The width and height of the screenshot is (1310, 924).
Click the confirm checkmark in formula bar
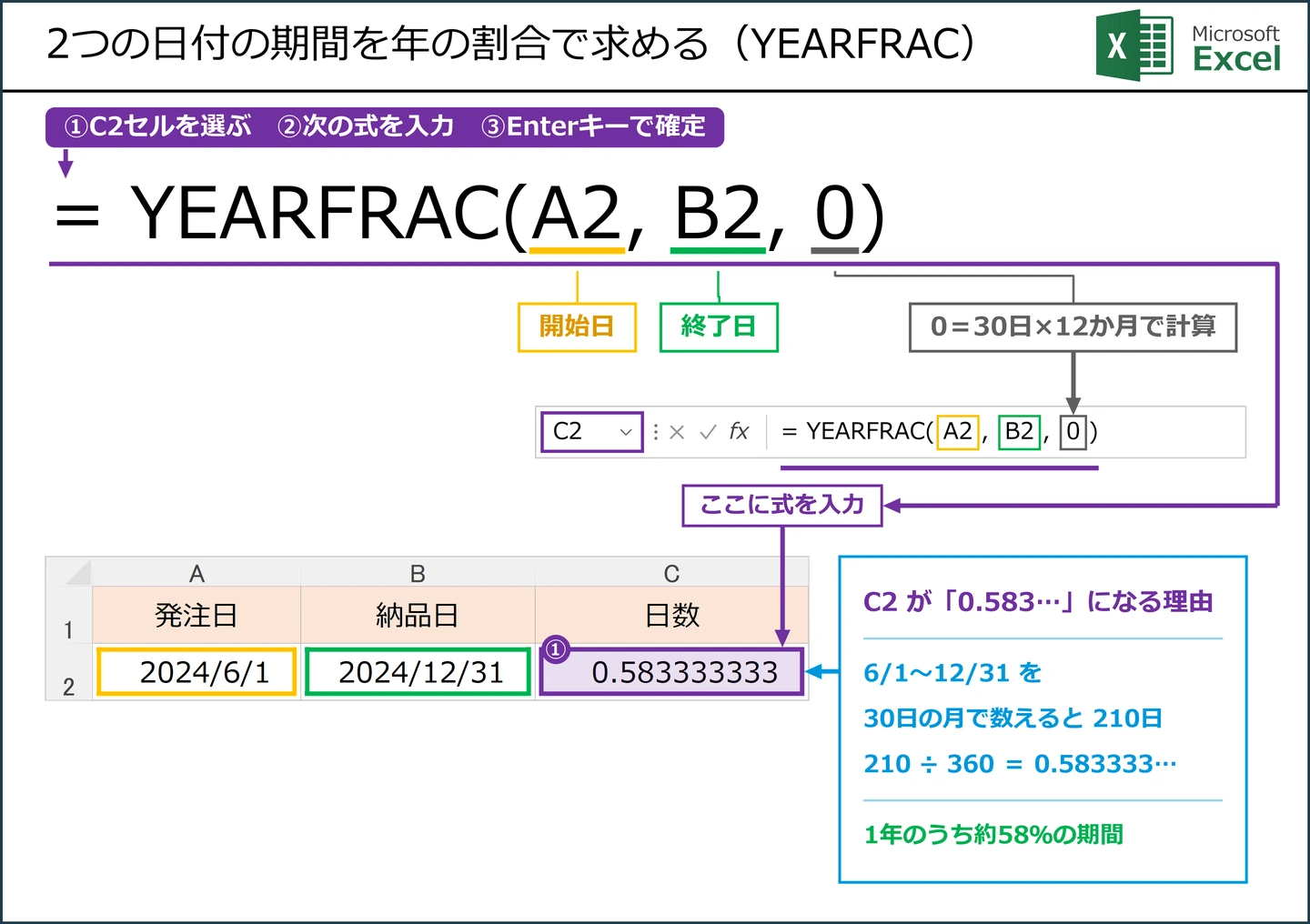(708, 432)
